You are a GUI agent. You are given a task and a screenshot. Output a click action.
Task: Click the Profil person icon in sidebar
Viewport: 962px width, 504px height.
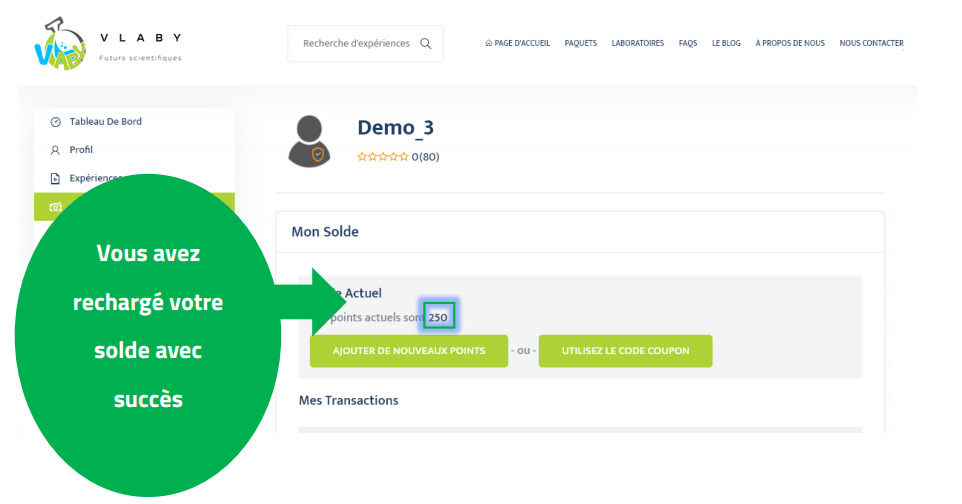(56, 150)
